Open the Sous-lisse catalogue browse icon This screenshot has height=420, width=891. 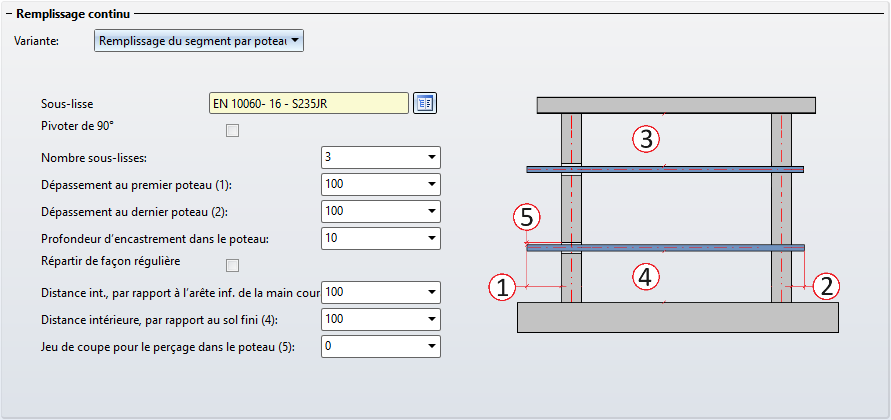(424, 103)
